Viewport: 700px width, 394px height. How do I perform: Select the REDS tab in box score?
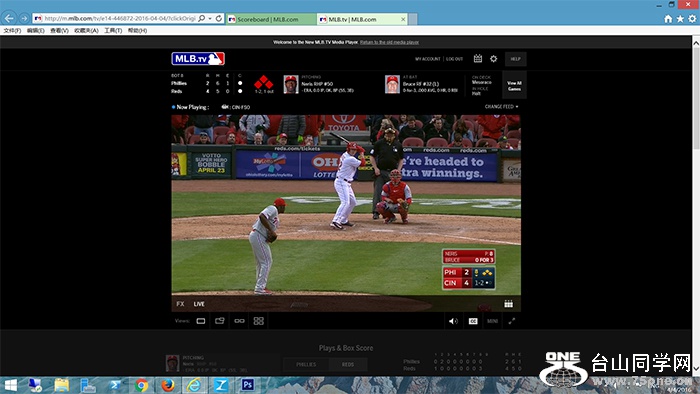coord(348,365)
